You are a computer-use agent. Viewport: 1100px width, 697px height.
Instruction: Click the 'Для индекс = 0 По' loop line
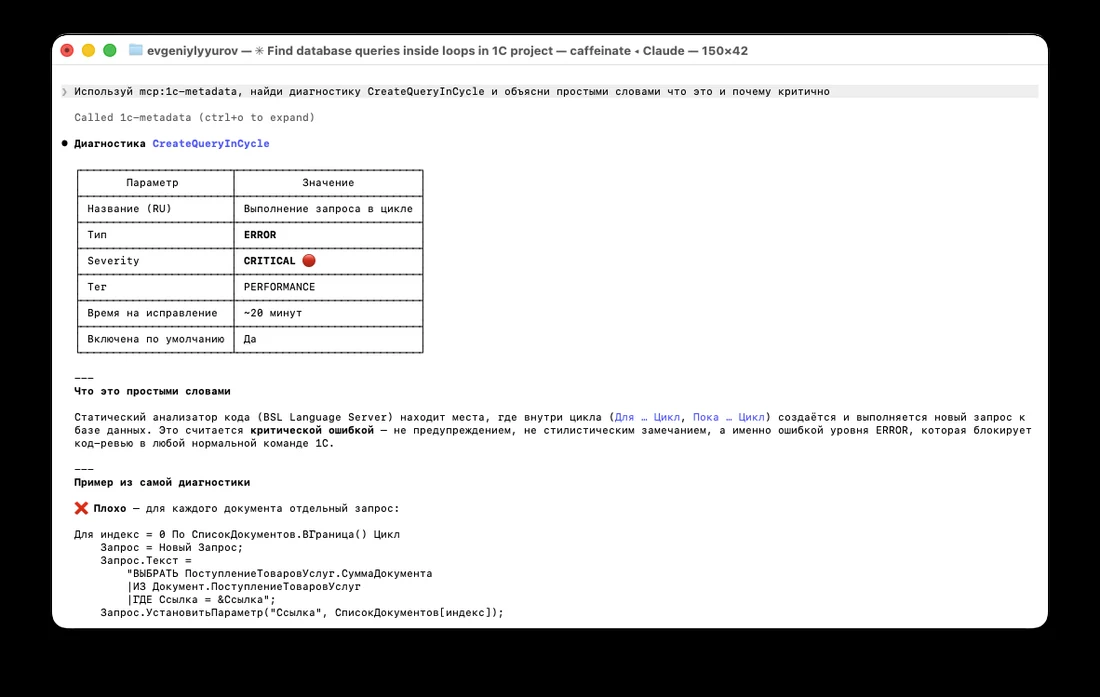click(x=237, y=534)
